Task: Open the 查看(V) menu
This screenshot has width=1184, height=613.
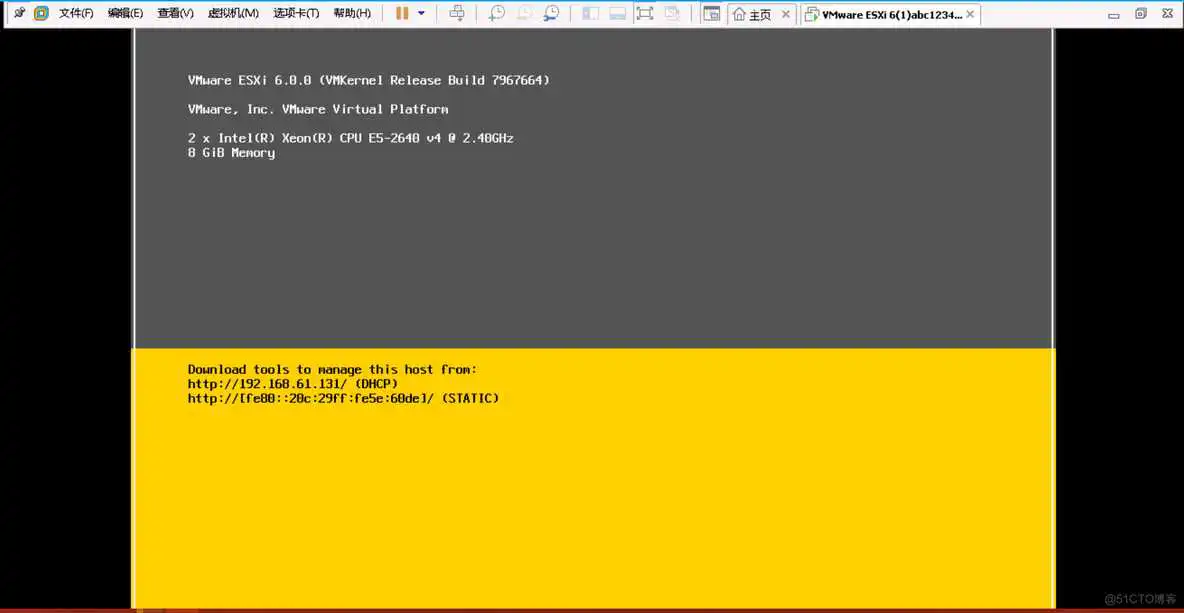Action: click(175, 14)
